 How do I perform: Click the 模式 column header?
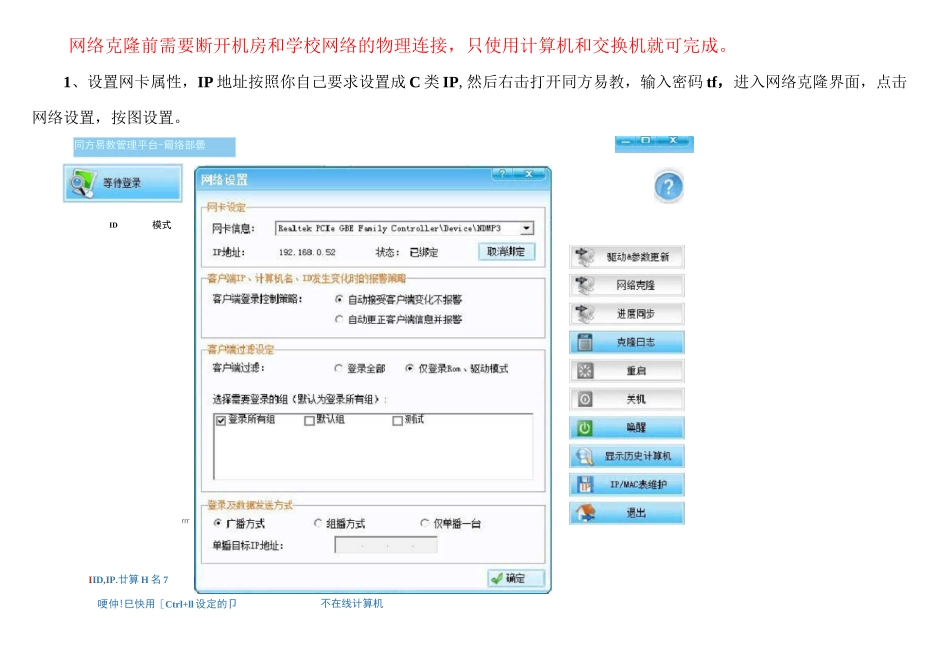click(162, 225)
